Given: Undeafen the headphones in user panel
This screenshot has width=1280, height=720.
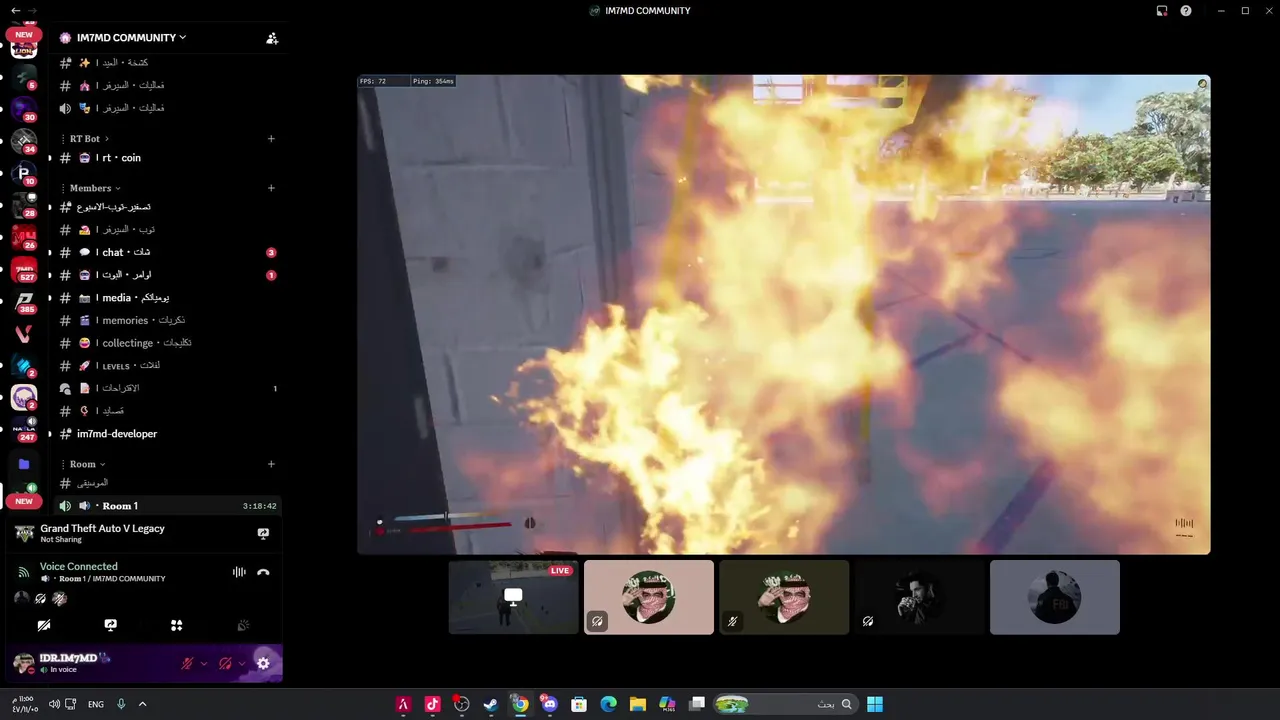Looking at the screenshot, I should 225,663.
